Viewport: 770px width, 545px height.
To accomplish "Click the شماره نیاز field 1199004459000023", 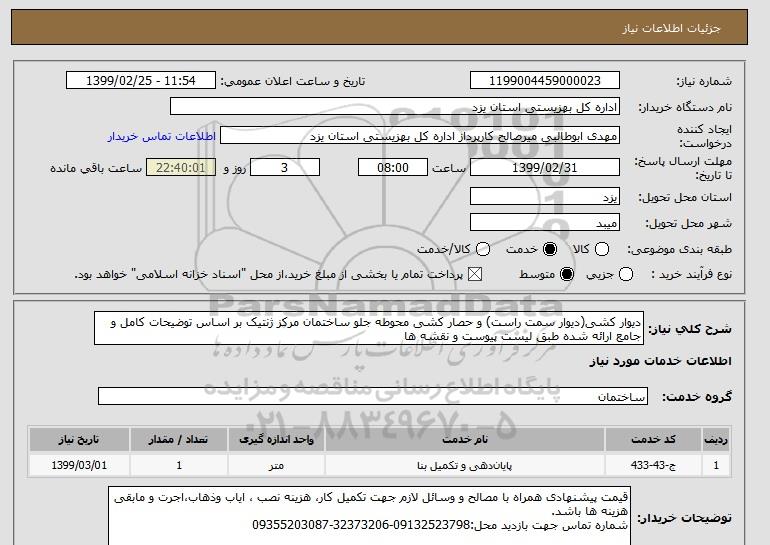I will click(x=545, y=81).
